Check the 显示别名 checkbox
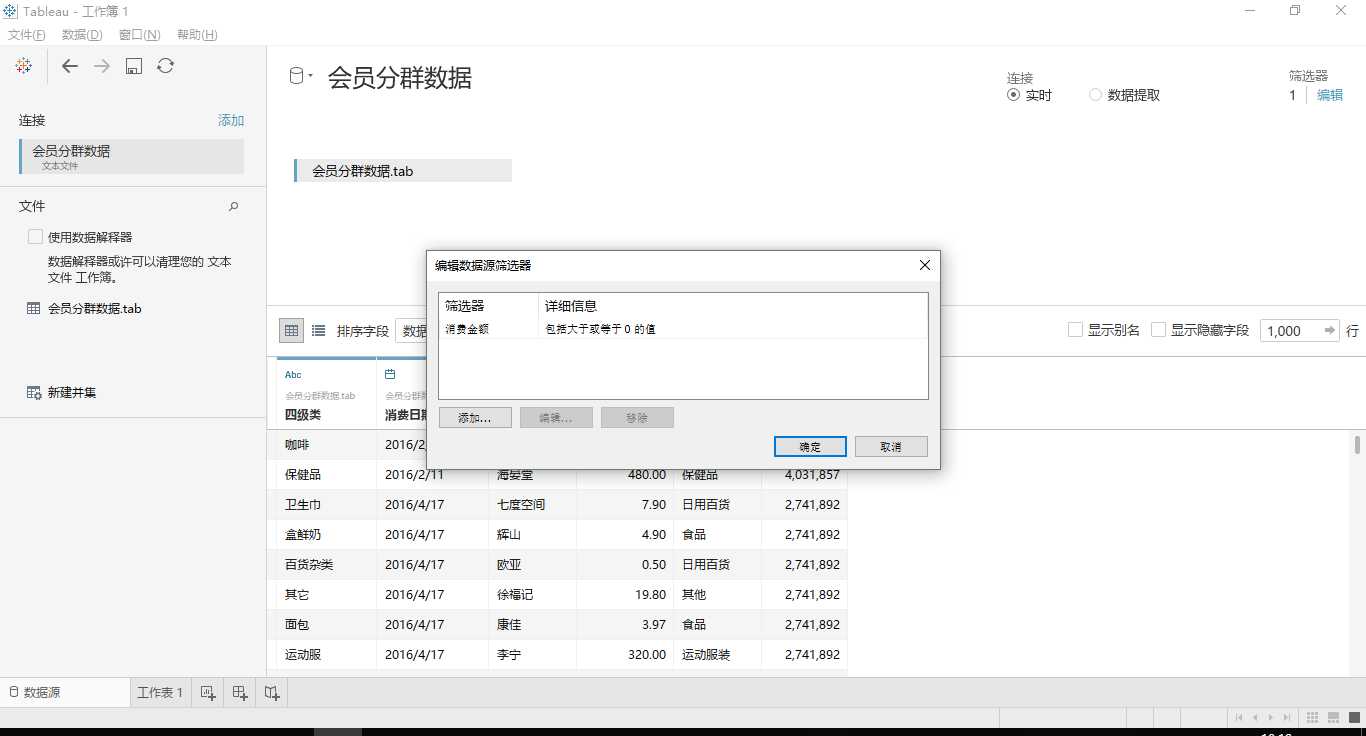1366x736 pixels. pyautogui.click(x=1075, y=330)
